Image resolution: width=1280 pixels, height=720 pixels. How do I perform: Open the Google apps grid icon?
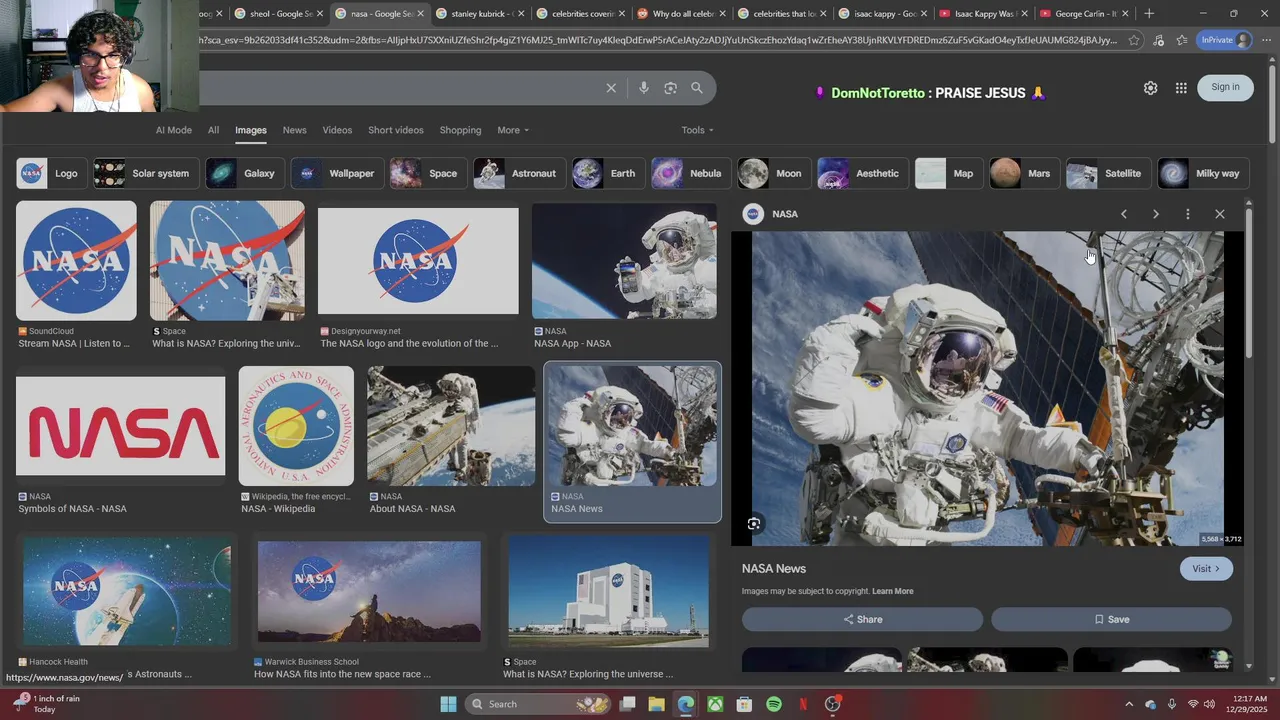1181,88
